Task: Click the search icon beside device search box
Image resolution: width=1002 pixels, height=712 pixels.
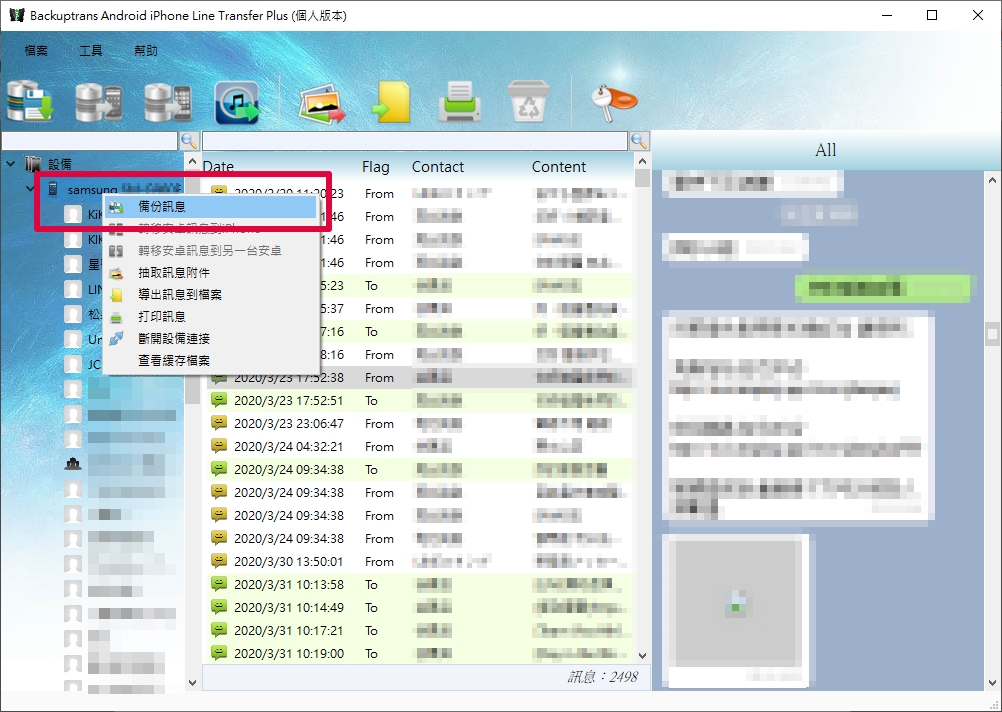Action: point(189,141)
